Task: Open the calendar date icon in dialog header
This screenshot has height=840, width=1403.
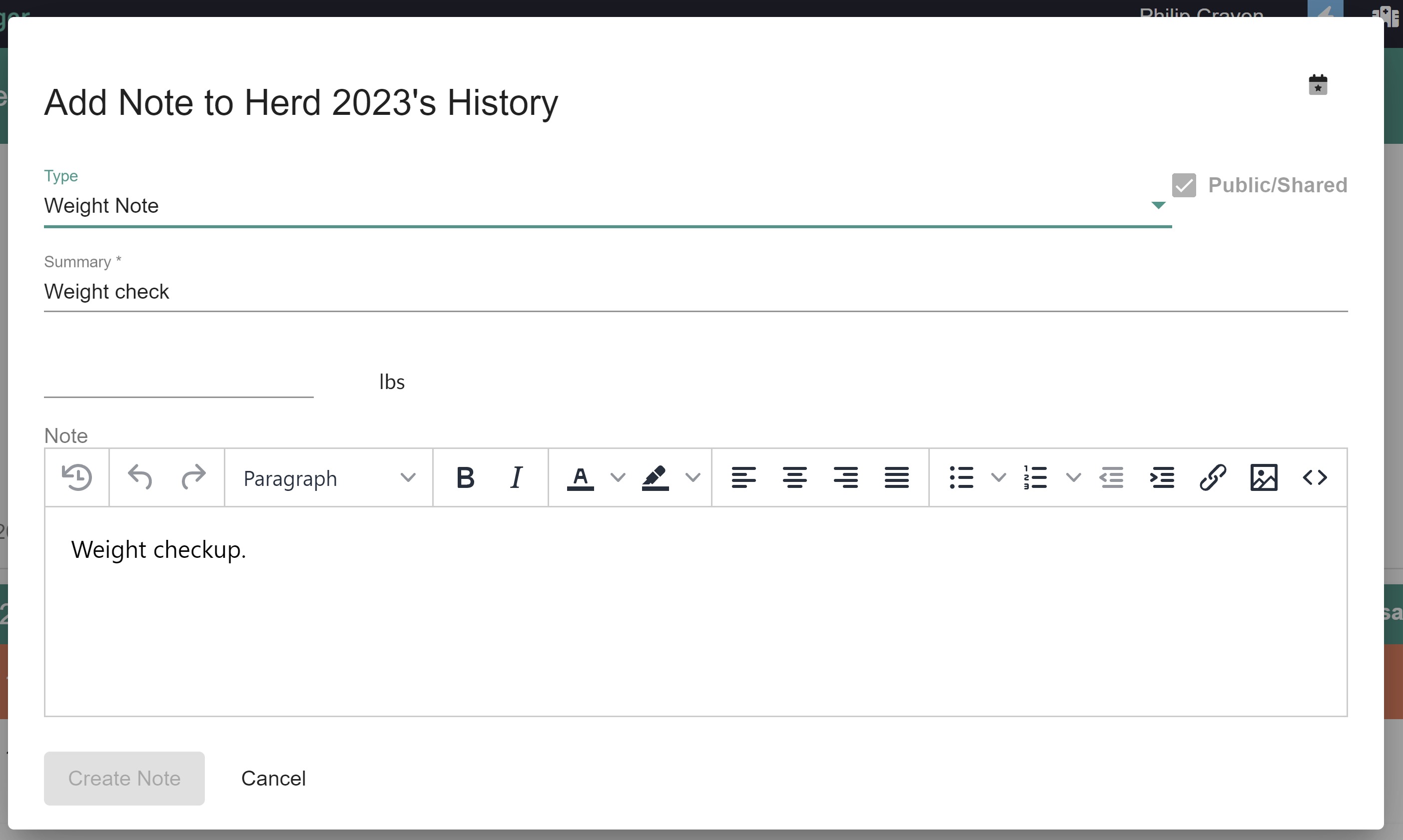Action: pos(1318,85)
